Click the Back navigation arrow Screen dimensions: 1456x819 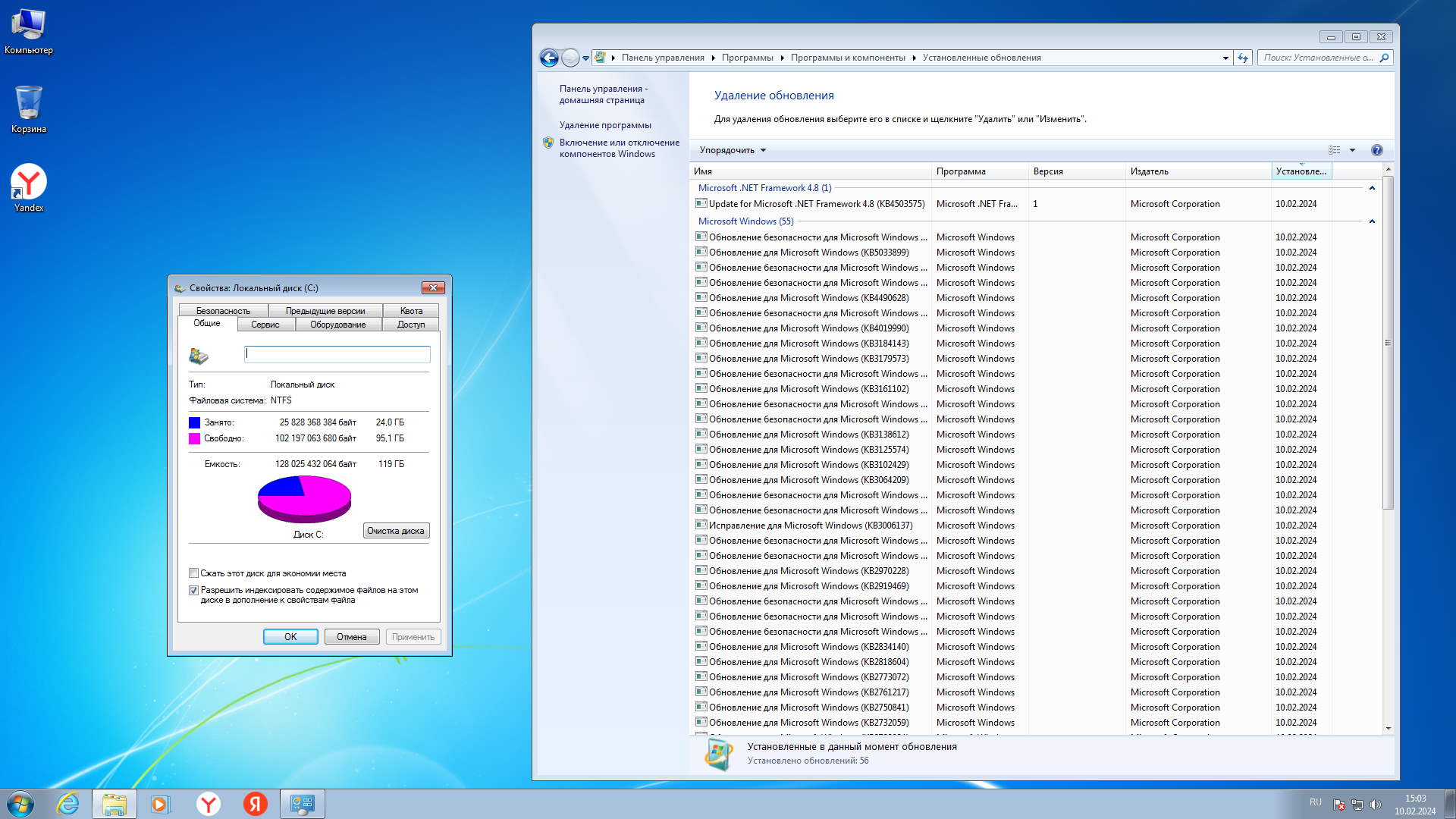click(x=549, y=58)
